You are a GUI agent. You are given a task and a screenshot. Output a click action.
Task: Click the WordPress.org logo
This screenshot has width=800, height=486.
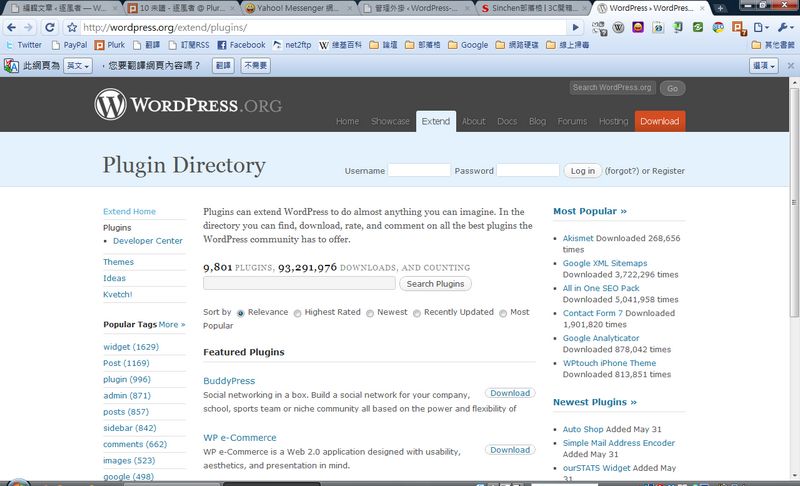point(188,105)
